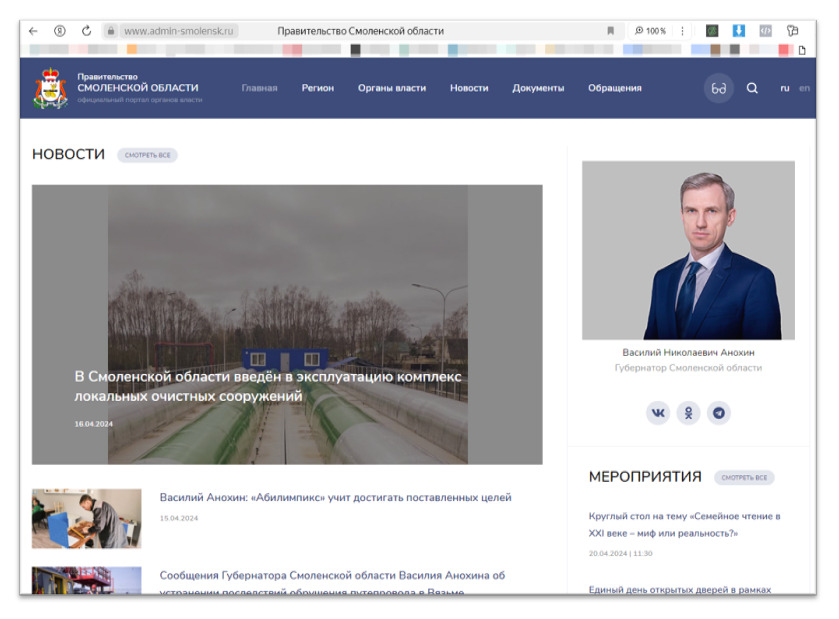The height and width of the screenshot is (619, 839).
Task: Enable the visually impaired version (glasses icon)
Action: (718, 87)
